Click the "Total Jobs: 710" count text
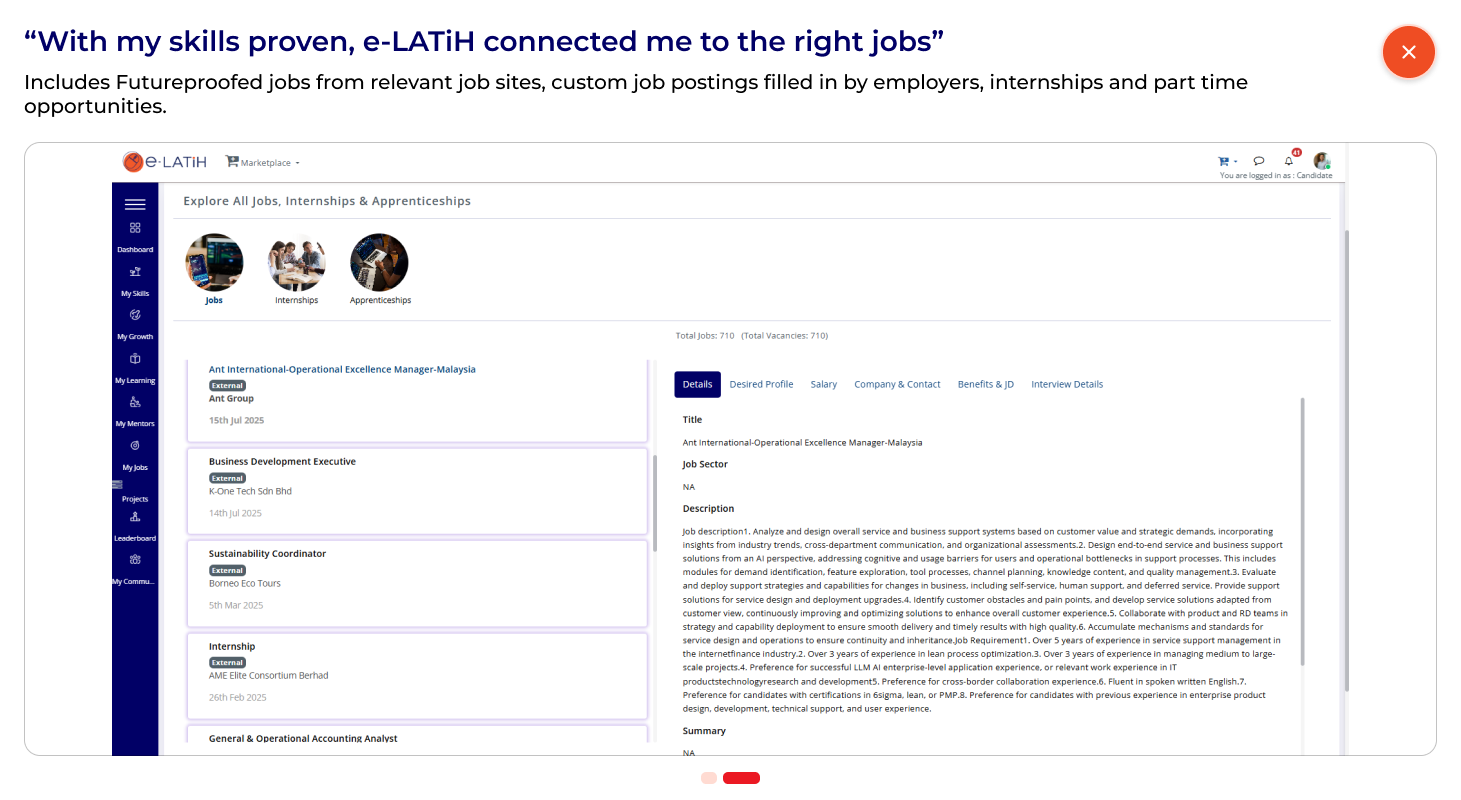 tap(705, 336)
